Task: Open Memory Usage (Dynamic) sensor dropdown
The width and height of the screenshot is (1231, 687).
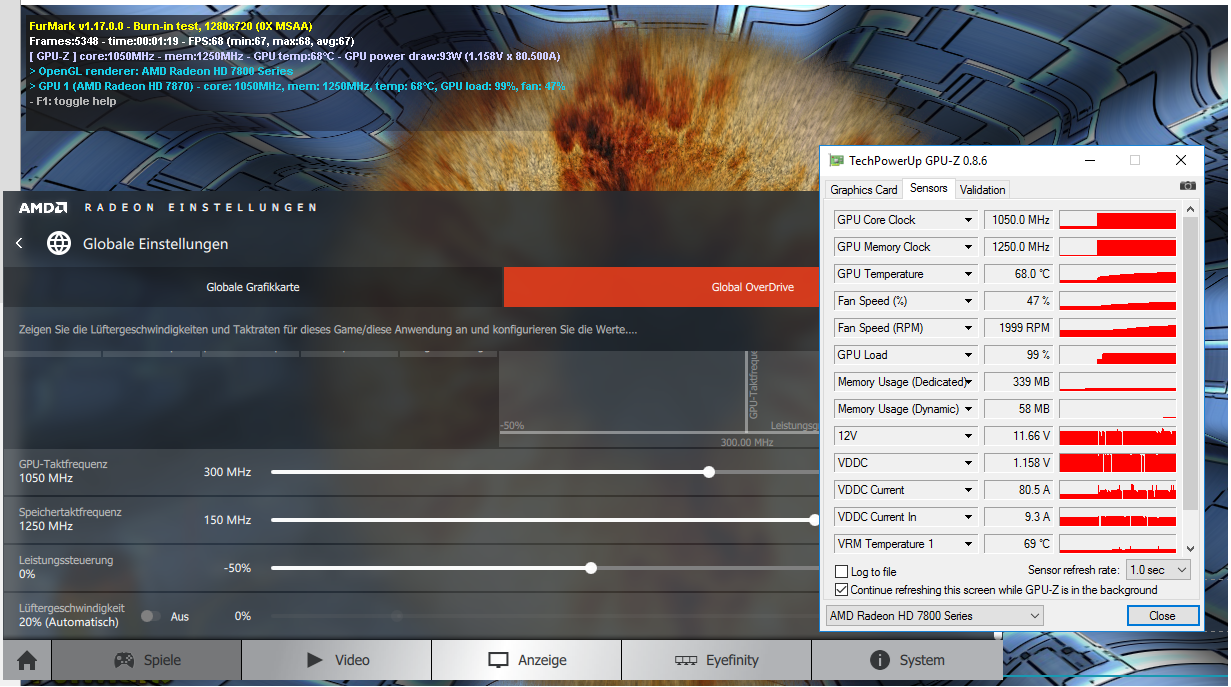Action: point(968,409)
